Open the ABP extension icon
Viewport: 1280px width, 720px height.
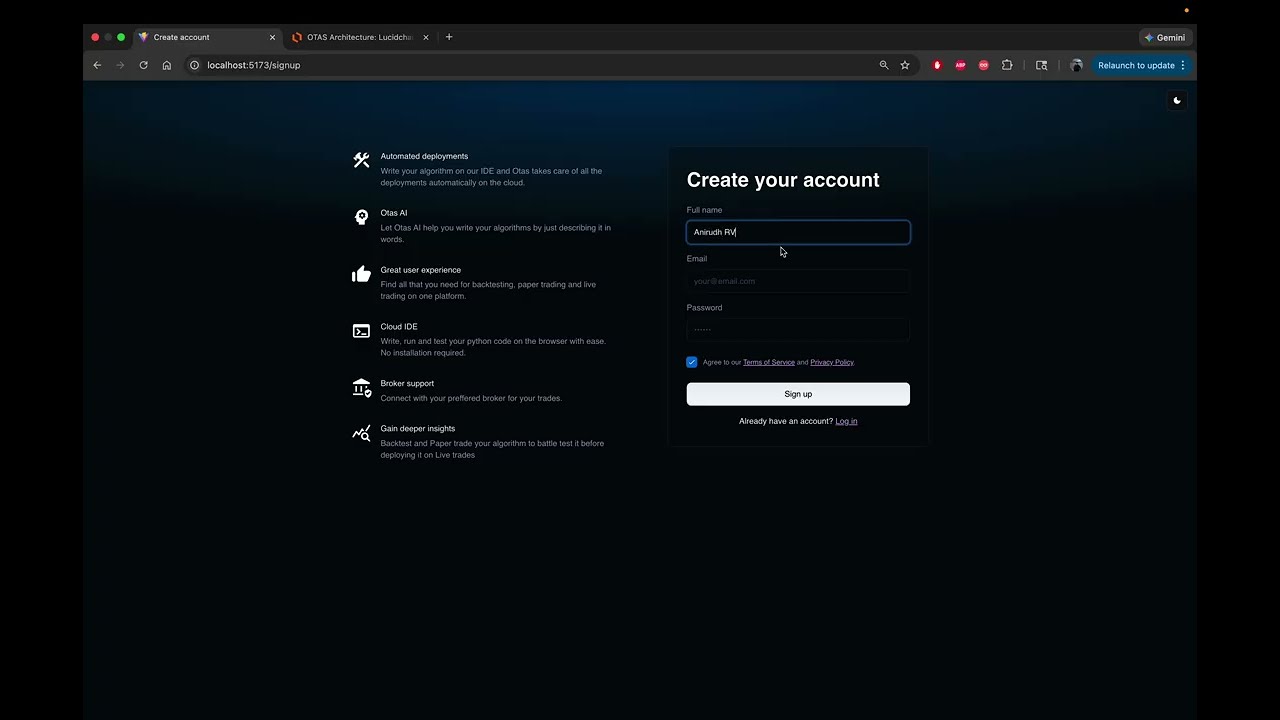pyautogui.click(x=960, y=65)
